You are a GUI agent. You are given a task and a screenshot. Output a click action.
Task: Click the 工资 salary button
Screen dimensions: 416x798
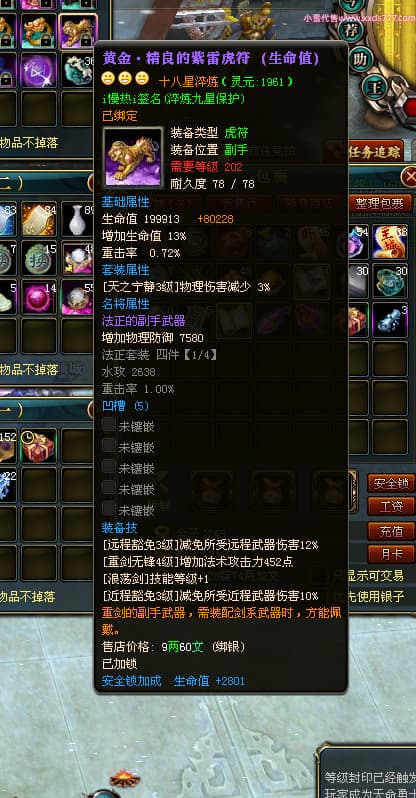pos(391,507)
